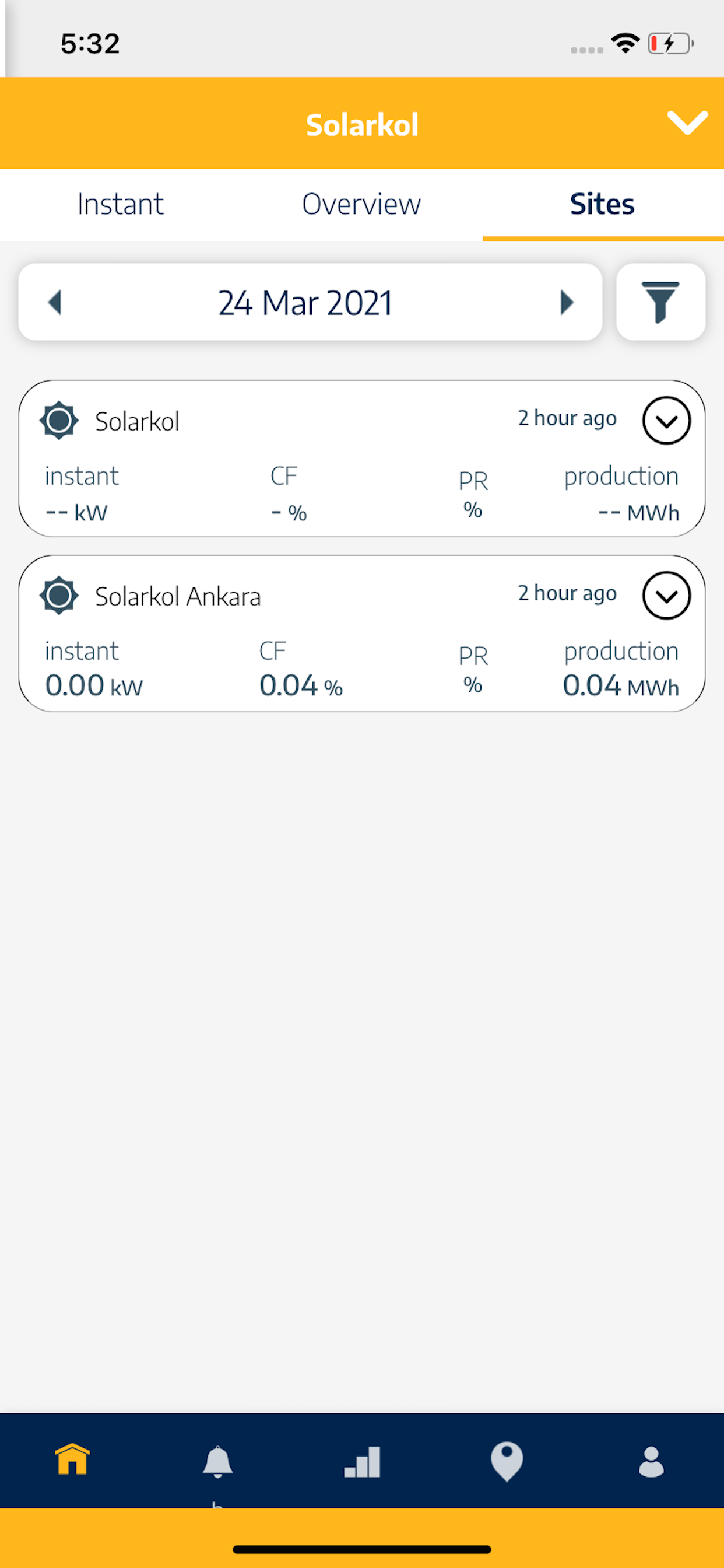Tap Solarkol Ankara production 0.04 MWh value
Viewport: 724px width, 1568px height.
[x=621, y=685]
